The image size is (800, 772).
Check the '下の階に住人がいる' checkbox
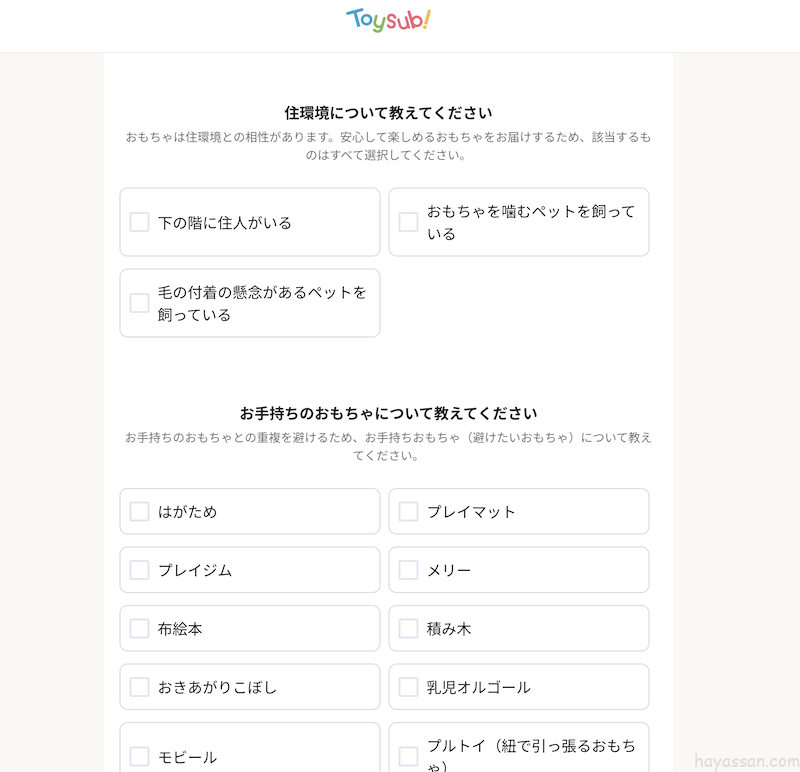tap(140, 222)
